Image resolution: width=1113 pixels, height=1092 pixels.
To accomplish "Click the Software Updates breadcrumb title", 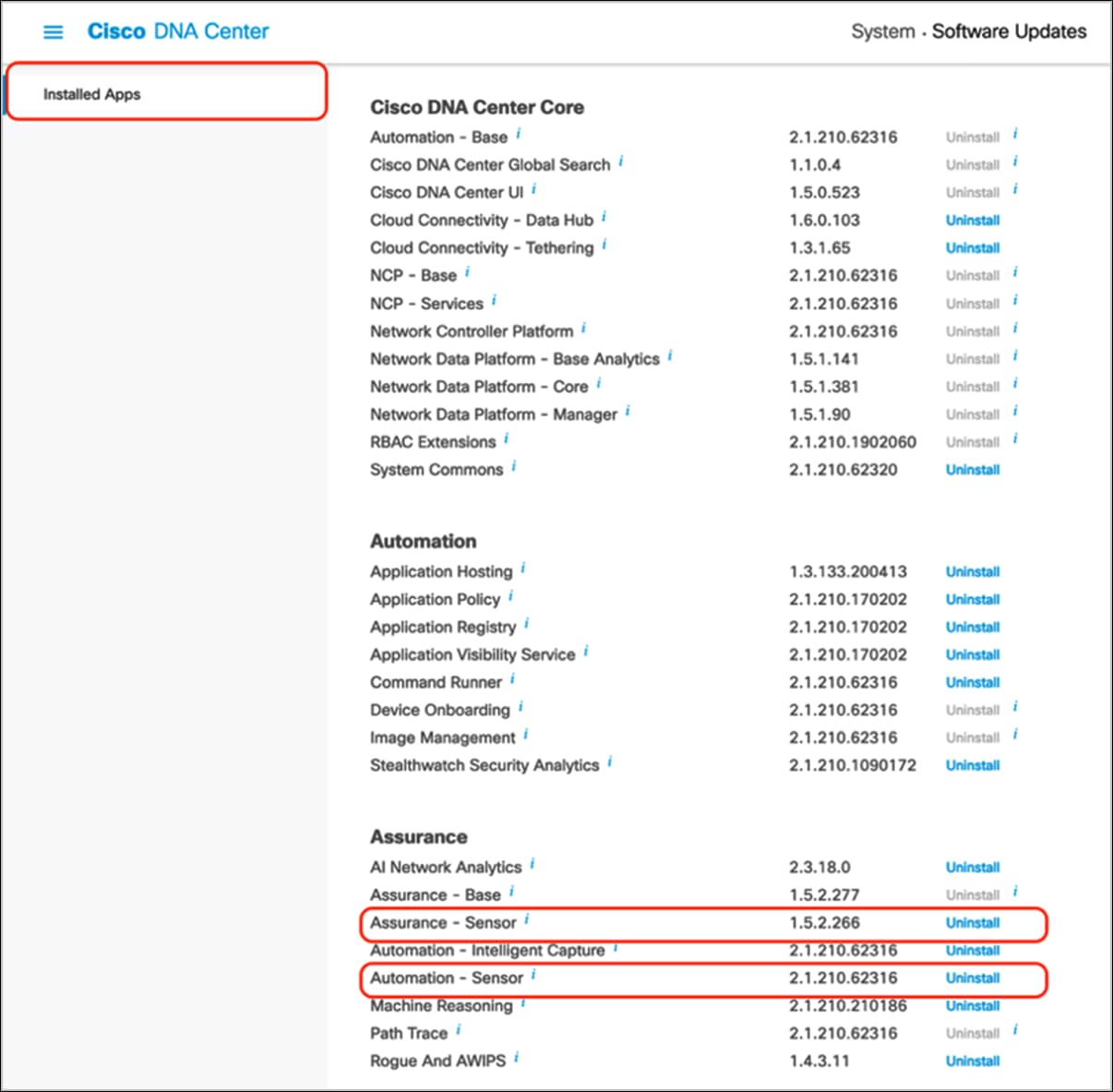I will (x=1009, y=31).
